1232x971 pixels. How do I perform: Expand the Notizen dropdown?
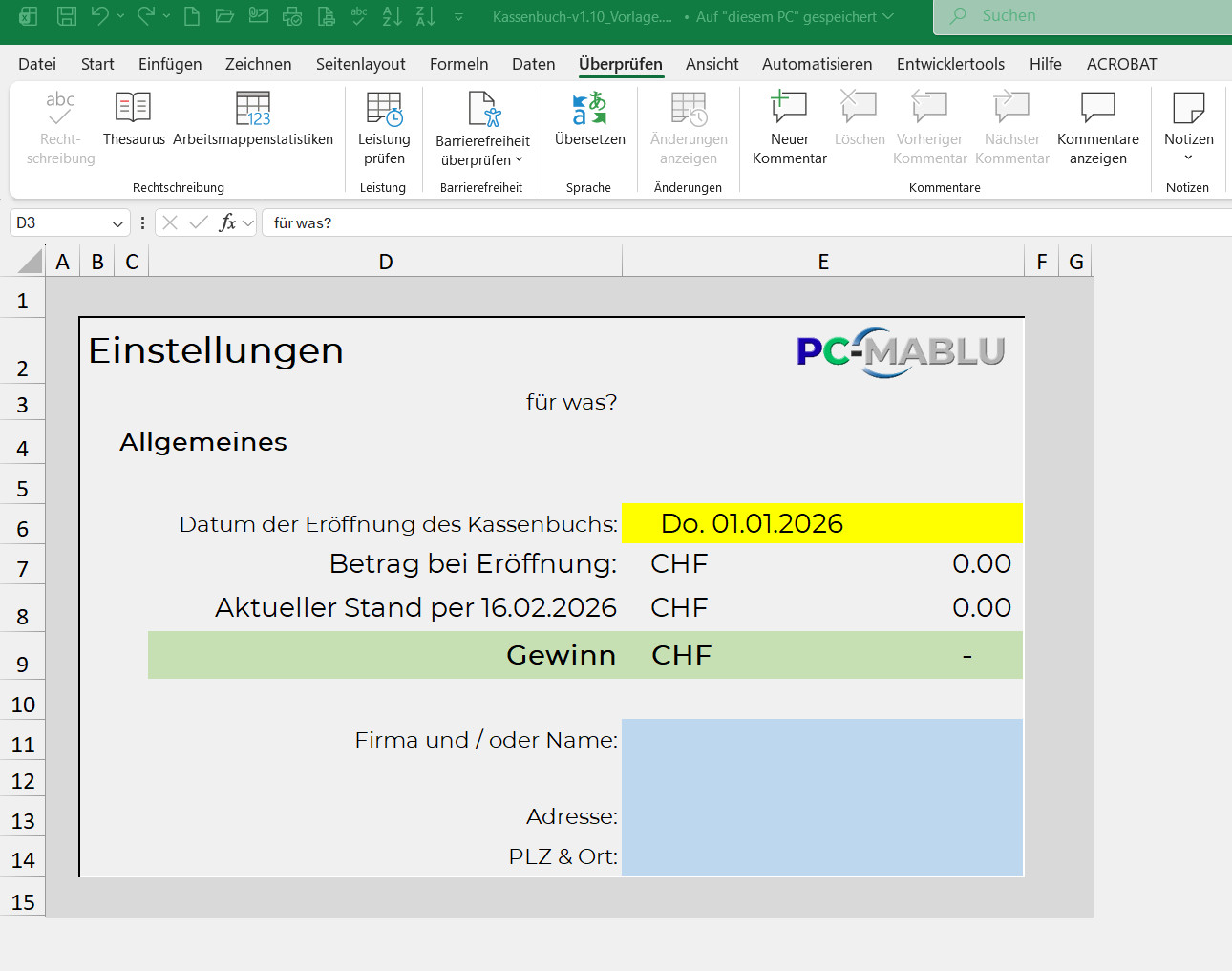coord(1188,158)
